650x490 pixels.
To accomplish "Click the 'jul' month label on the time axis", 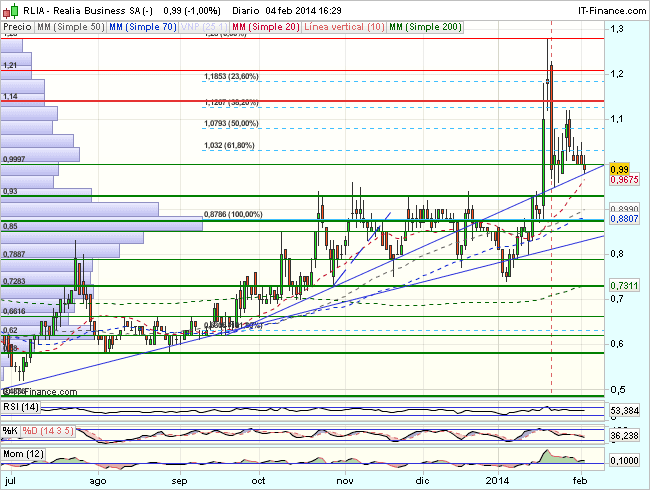I will 10,481.
